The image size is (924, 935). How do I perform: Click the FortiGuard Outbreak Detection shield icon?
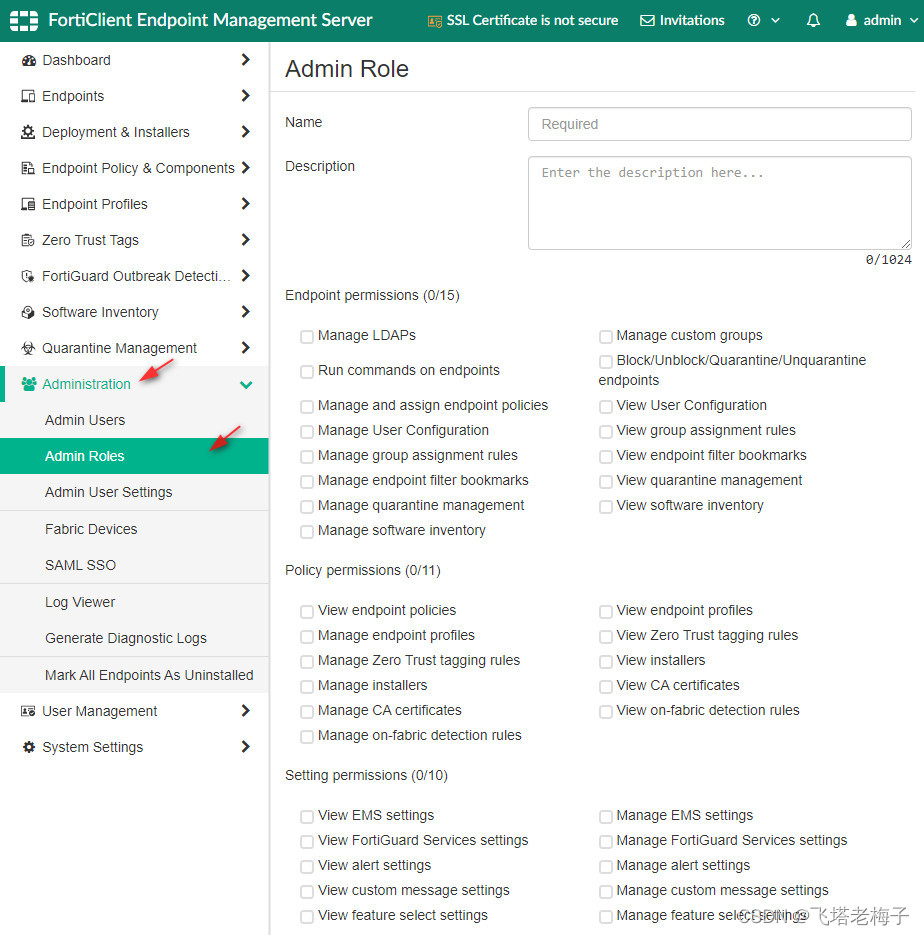click(x=28, y=276)
